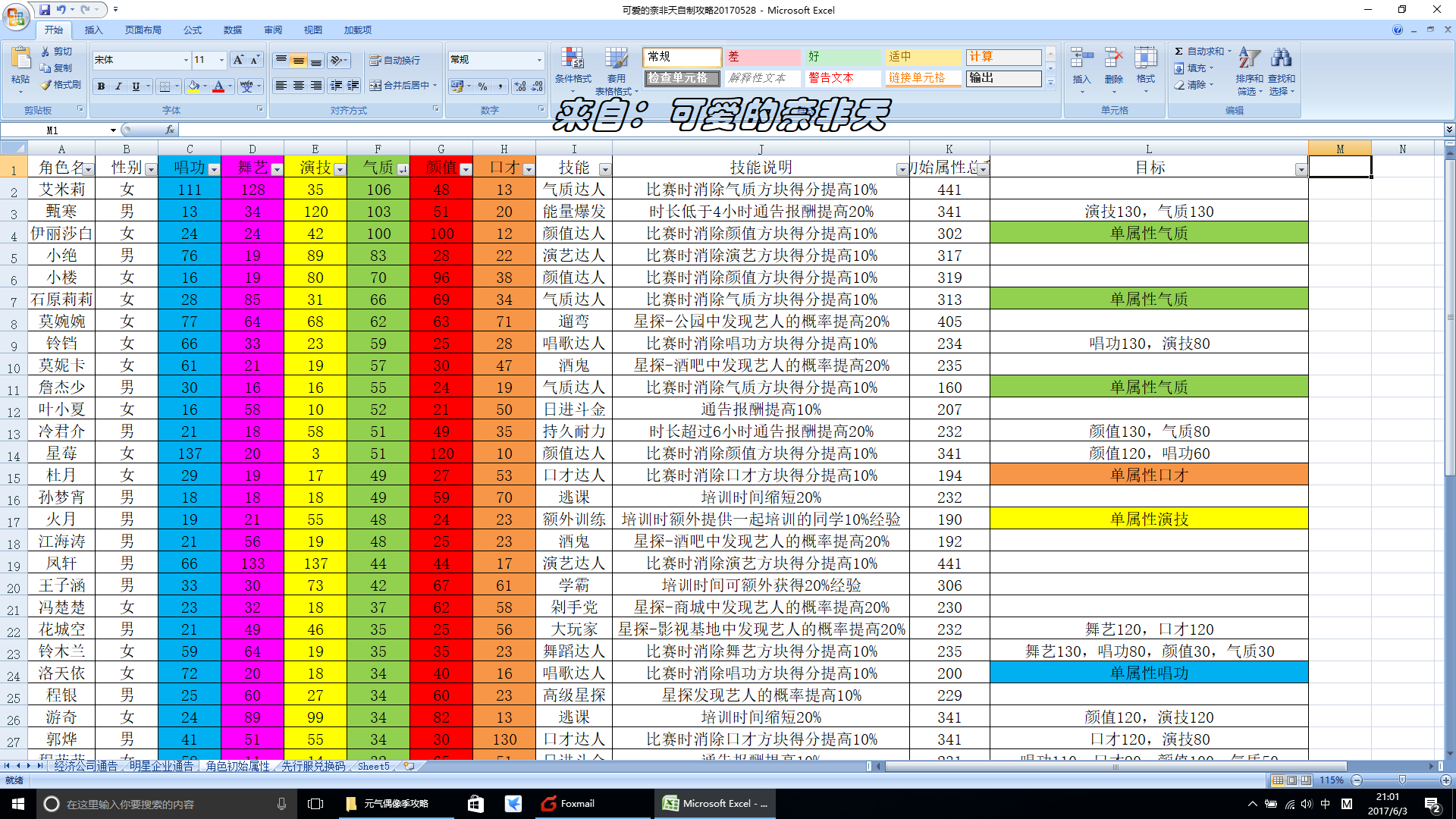
Task: Toggle Wrap Text (自动换行) option
Action: click(395, 60)
